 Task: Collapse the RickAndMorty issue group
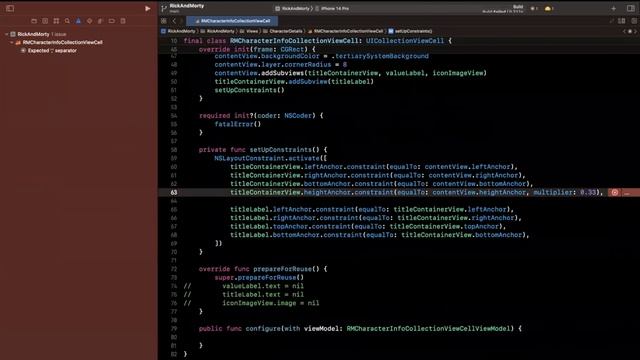click(x=7, y=34)
